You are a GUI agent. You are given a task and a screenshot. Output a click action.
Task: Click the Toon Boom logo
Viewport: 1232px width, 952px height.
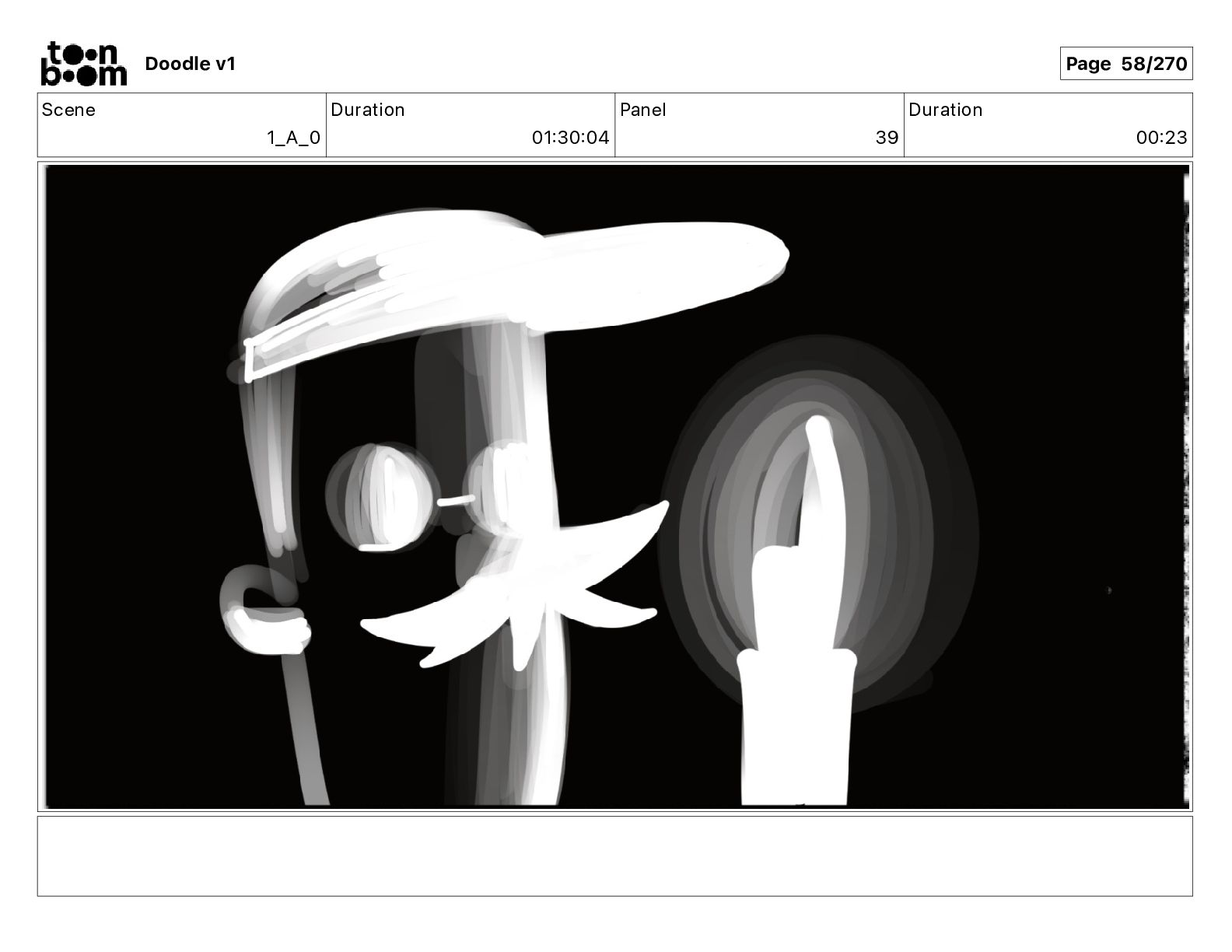coord(83,63)
